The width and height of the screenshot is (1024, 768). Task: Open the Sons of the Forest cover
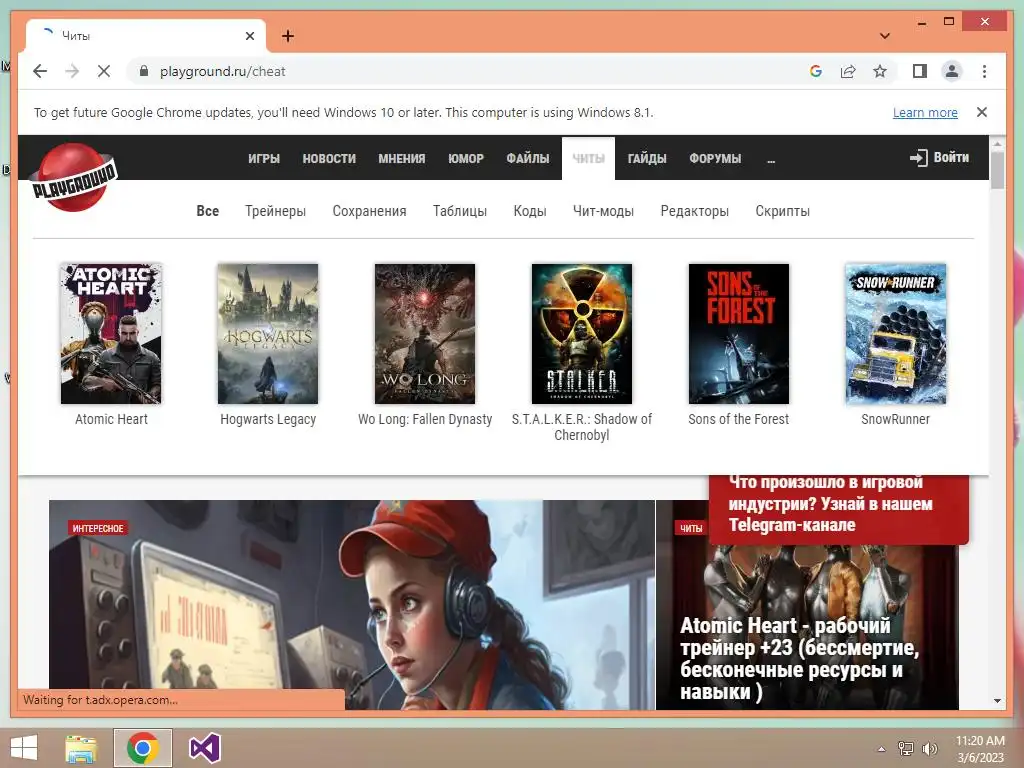[739, 334]
